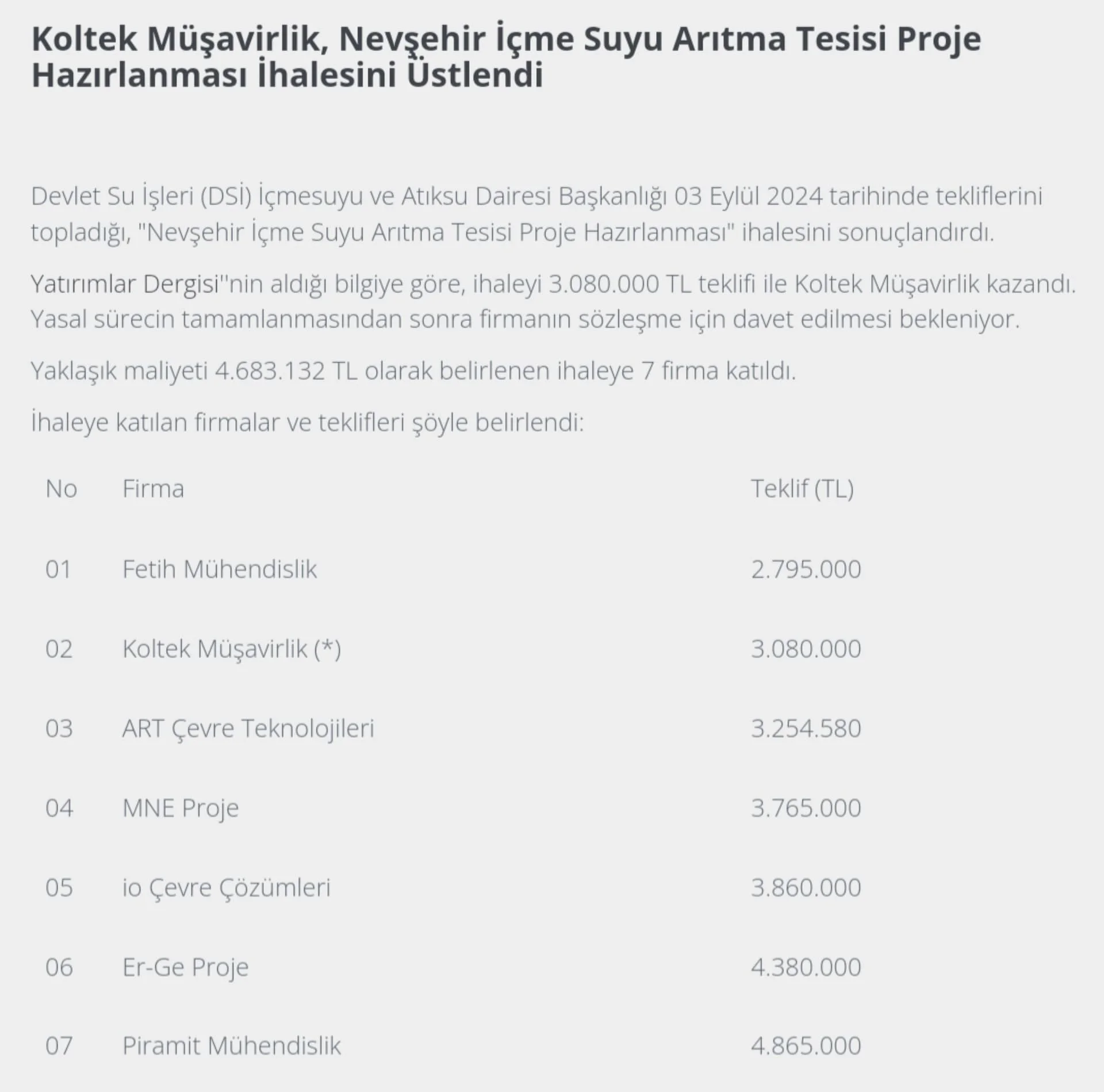Click the 3.765.000 bid value
The image size is (1104, 1092).
(806, 808)
